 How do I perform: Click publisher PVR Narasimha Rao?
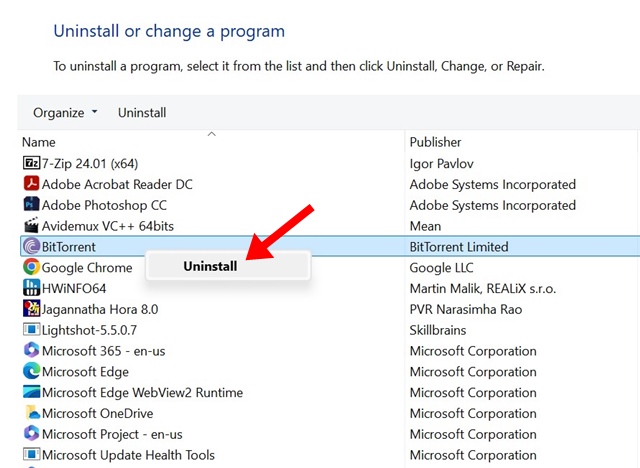(x=466, y=309)
